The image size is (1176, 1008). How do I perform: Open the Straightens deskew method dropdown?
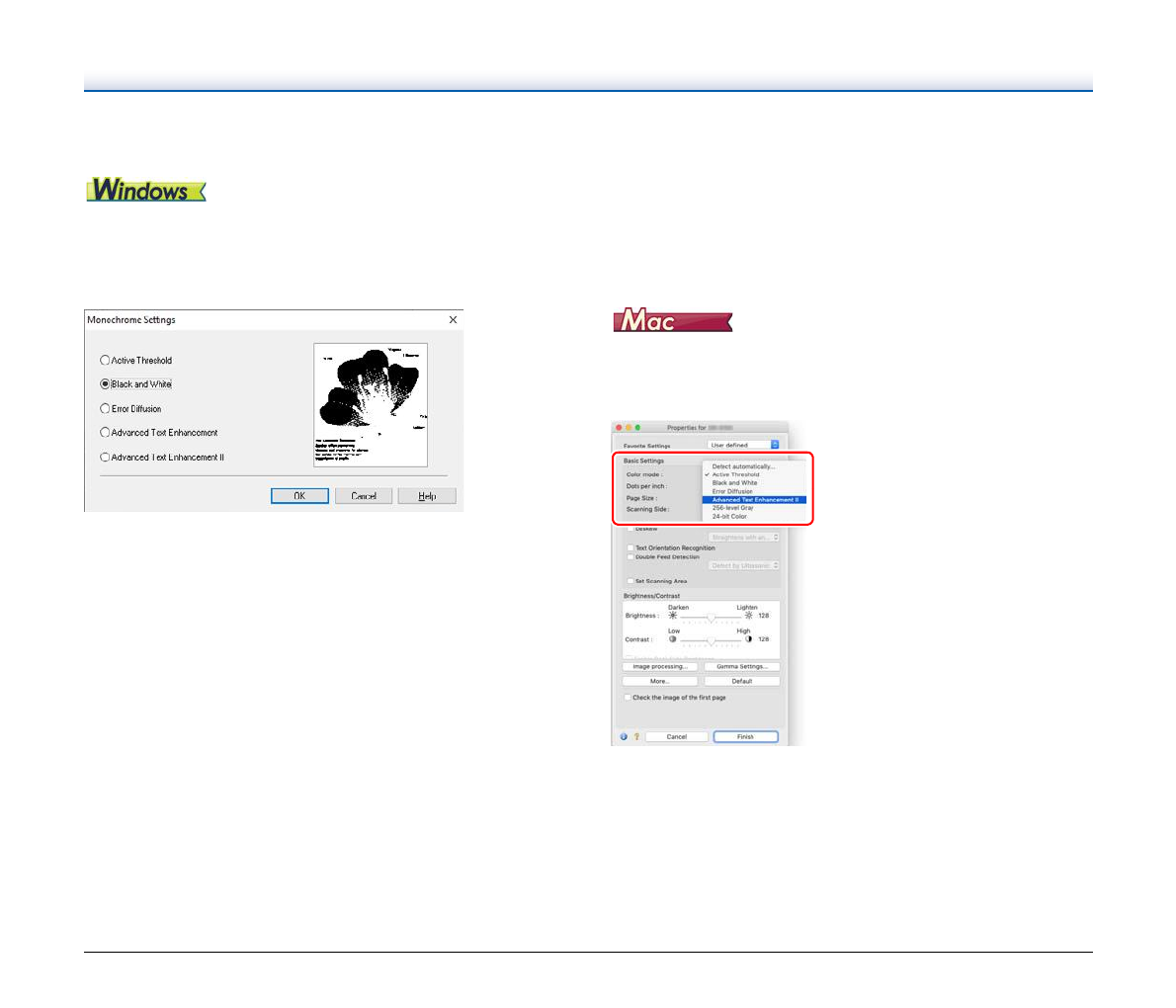[744, 538]
